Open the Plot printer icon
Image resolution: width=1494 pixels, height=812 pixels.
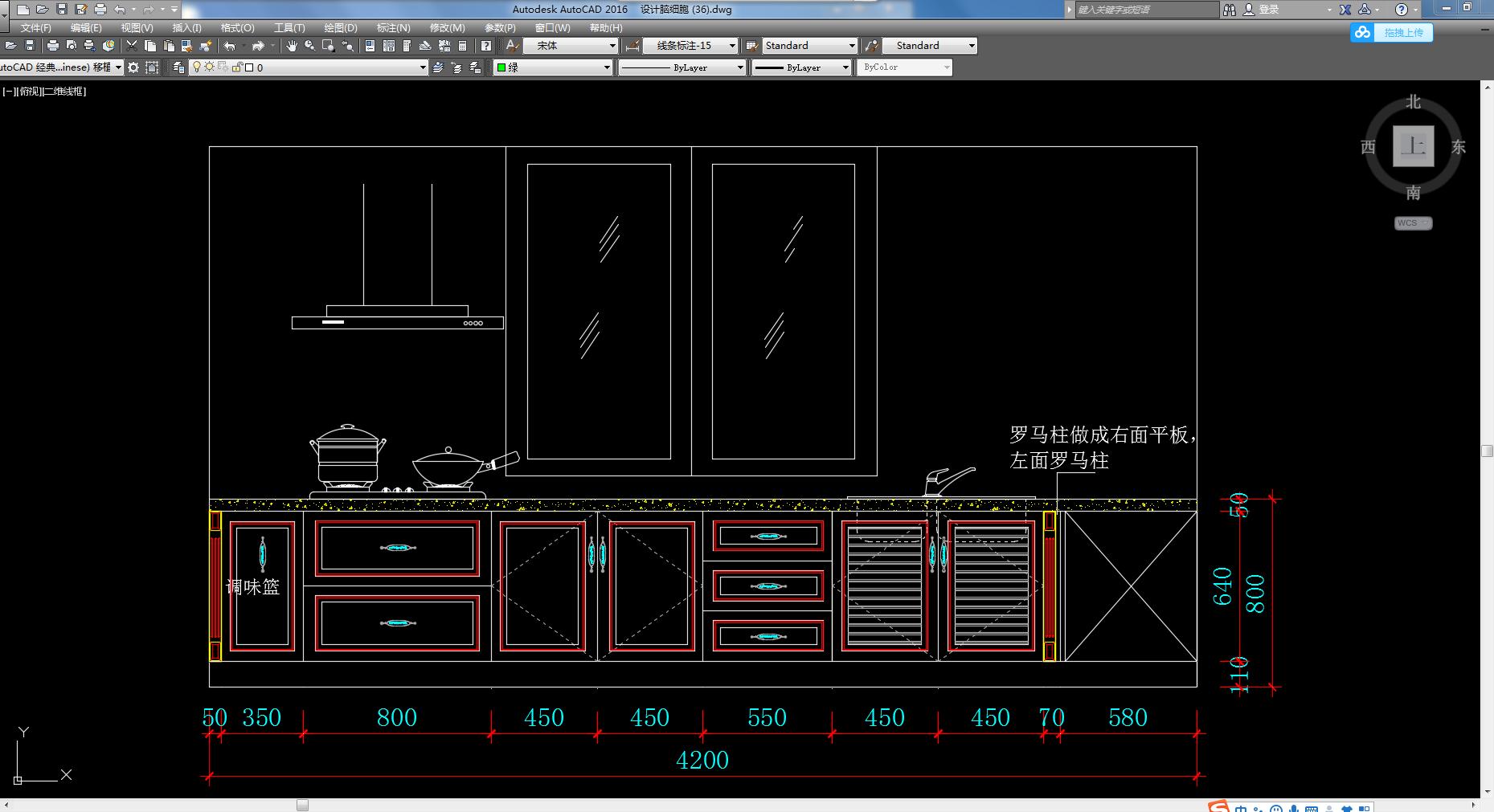(53, 46)
